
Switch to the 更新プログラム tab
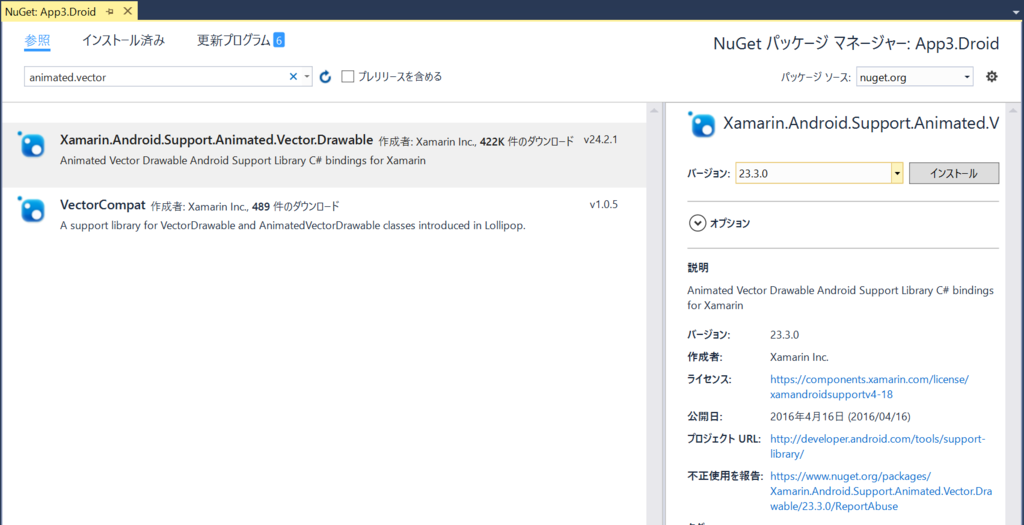(x=234, y=40)
